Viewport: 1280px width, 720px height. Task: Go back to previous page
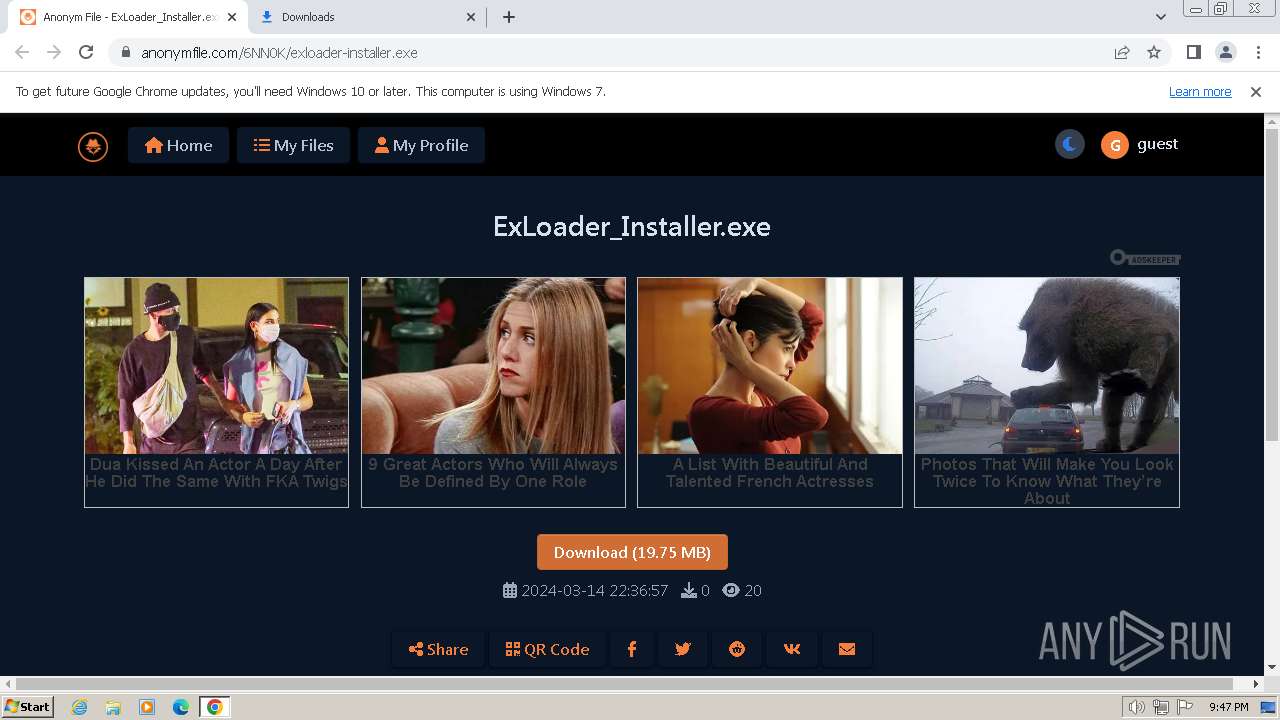(x=22, y=52)
